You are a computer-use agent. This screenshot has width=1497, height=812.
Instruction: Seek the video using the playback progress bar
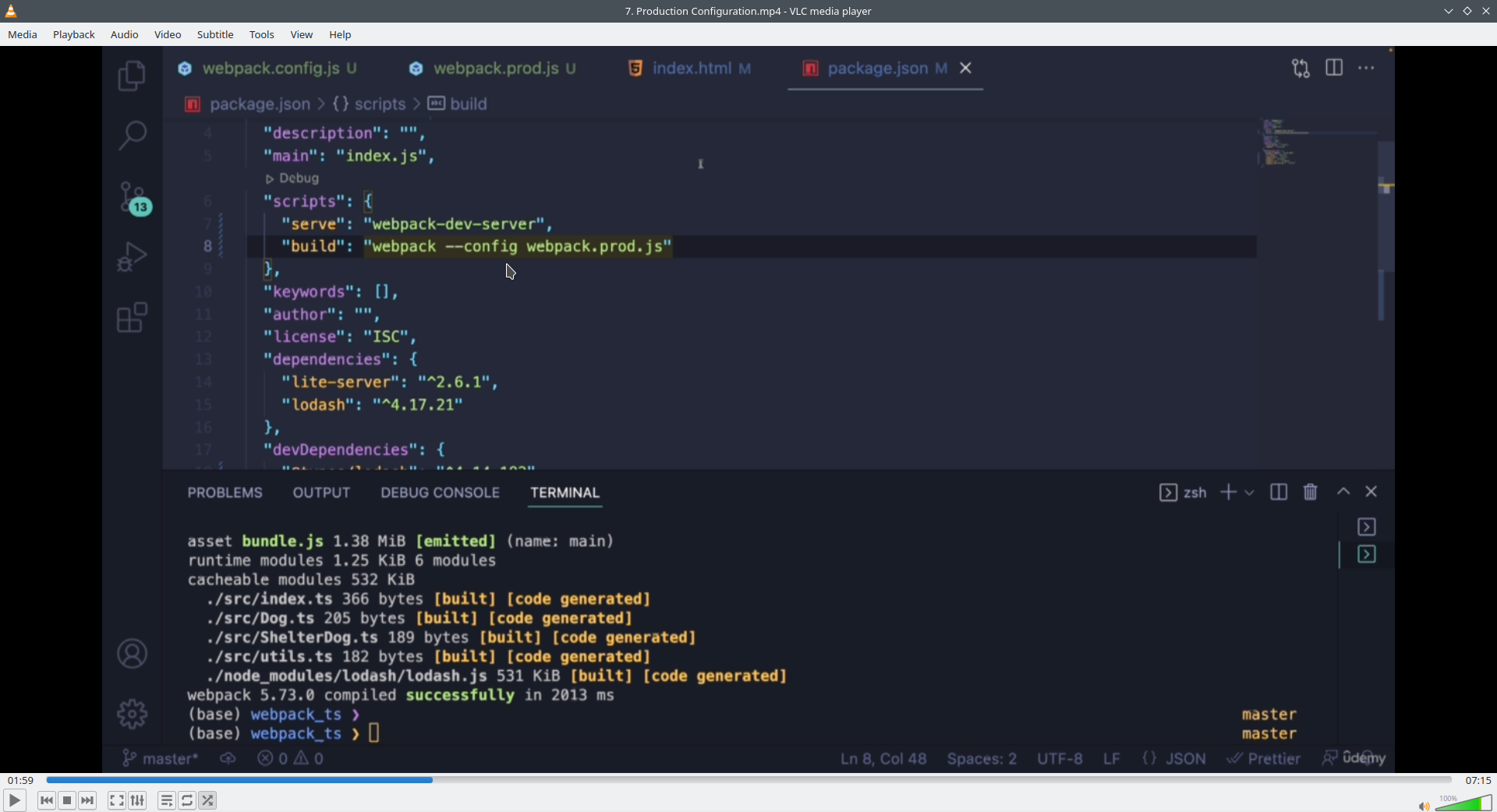pos(748,780)
